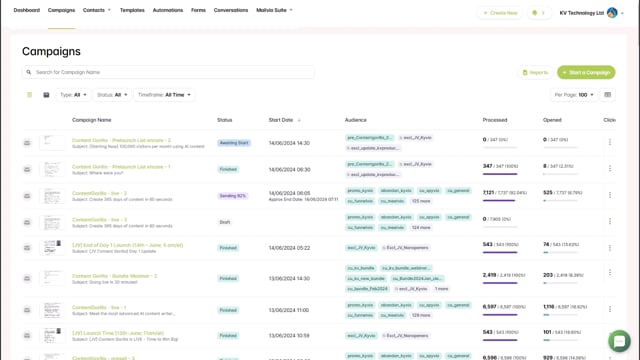Select the Campaigns nav tab
The image size is (640, 360).
coord(61,10)
